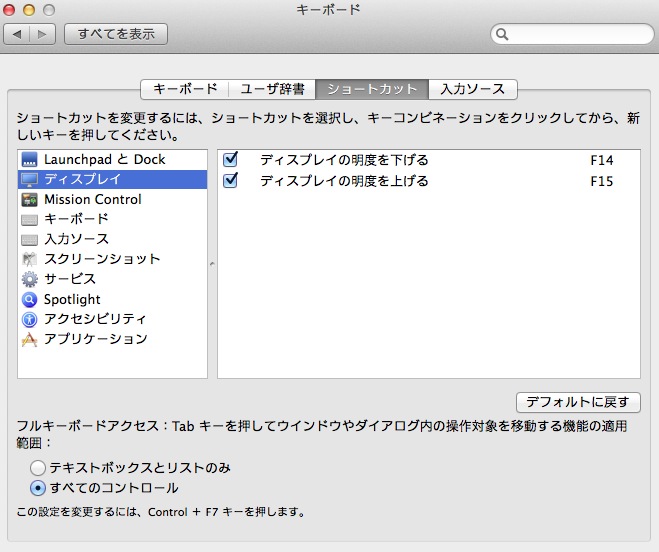
Task: Uncheck ディスプレイの明度を上げる checkbox
Action: pos(230,181)
